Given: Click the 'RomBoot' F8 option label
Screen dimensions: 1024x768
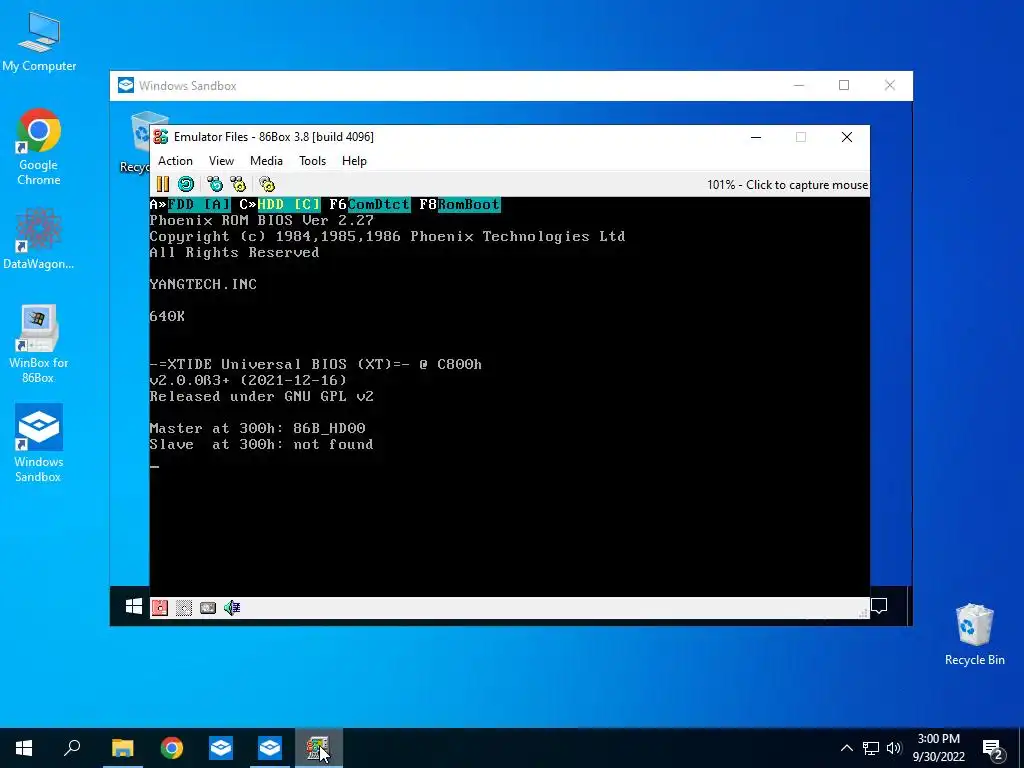Looking at the screenshot, I should [x=469, y=204].
